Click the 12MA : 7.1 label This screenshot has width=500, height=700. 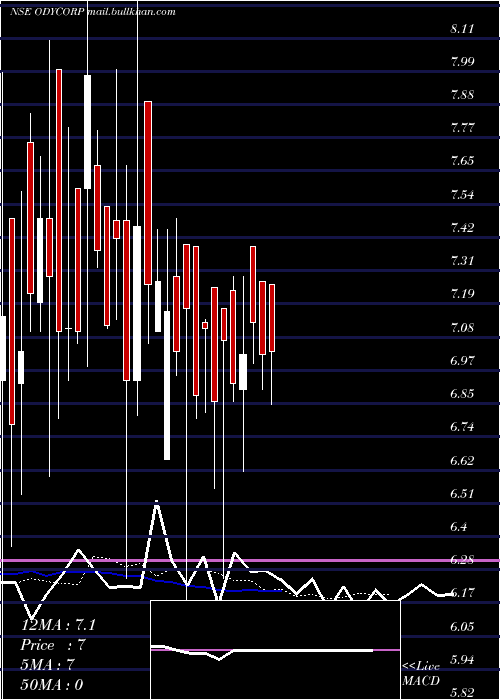click(58, 625)
